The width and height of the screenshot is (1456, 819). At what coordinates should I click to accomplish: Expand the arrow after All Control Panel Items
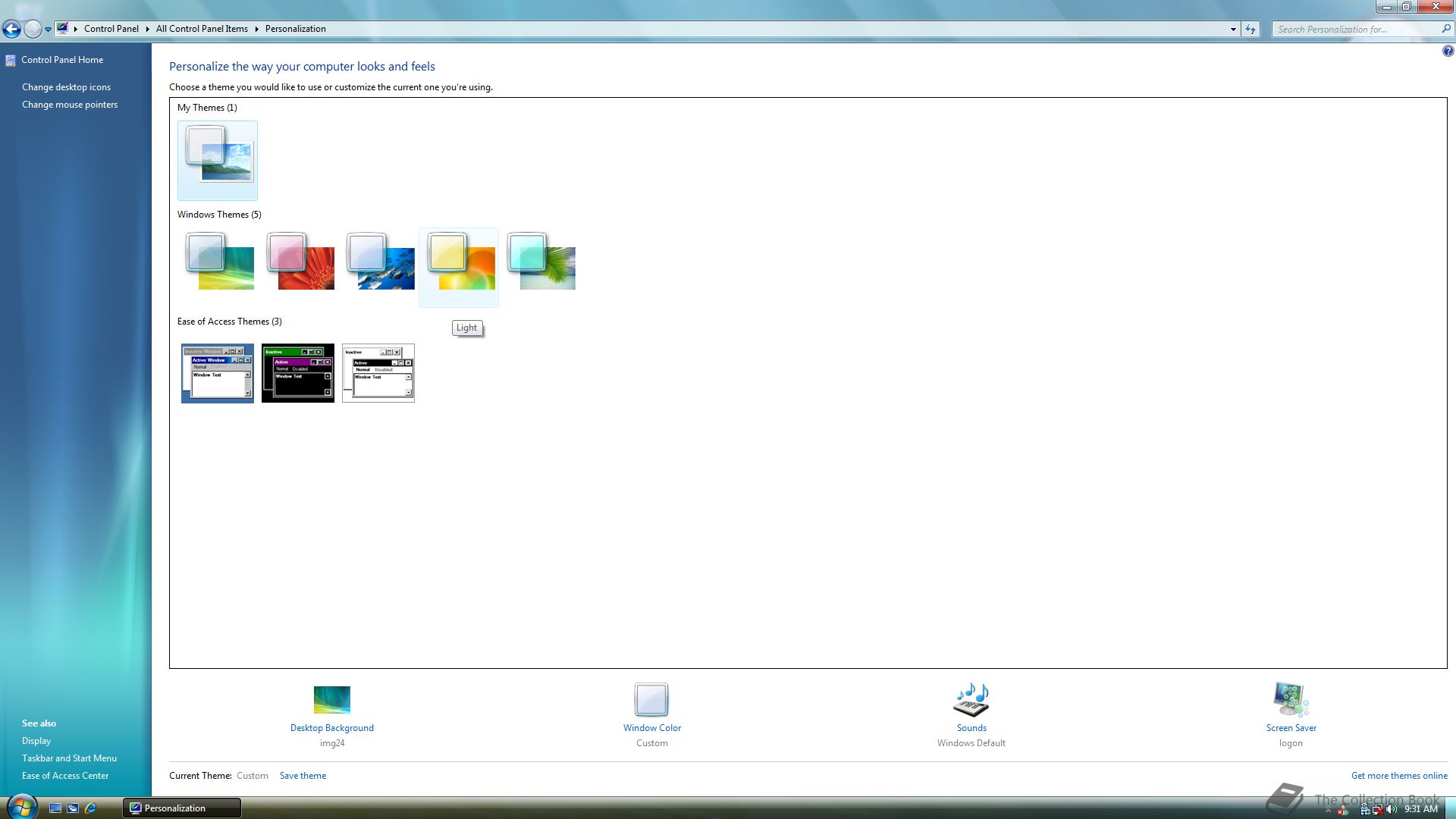pyautogui.click(x=256, y=29)
